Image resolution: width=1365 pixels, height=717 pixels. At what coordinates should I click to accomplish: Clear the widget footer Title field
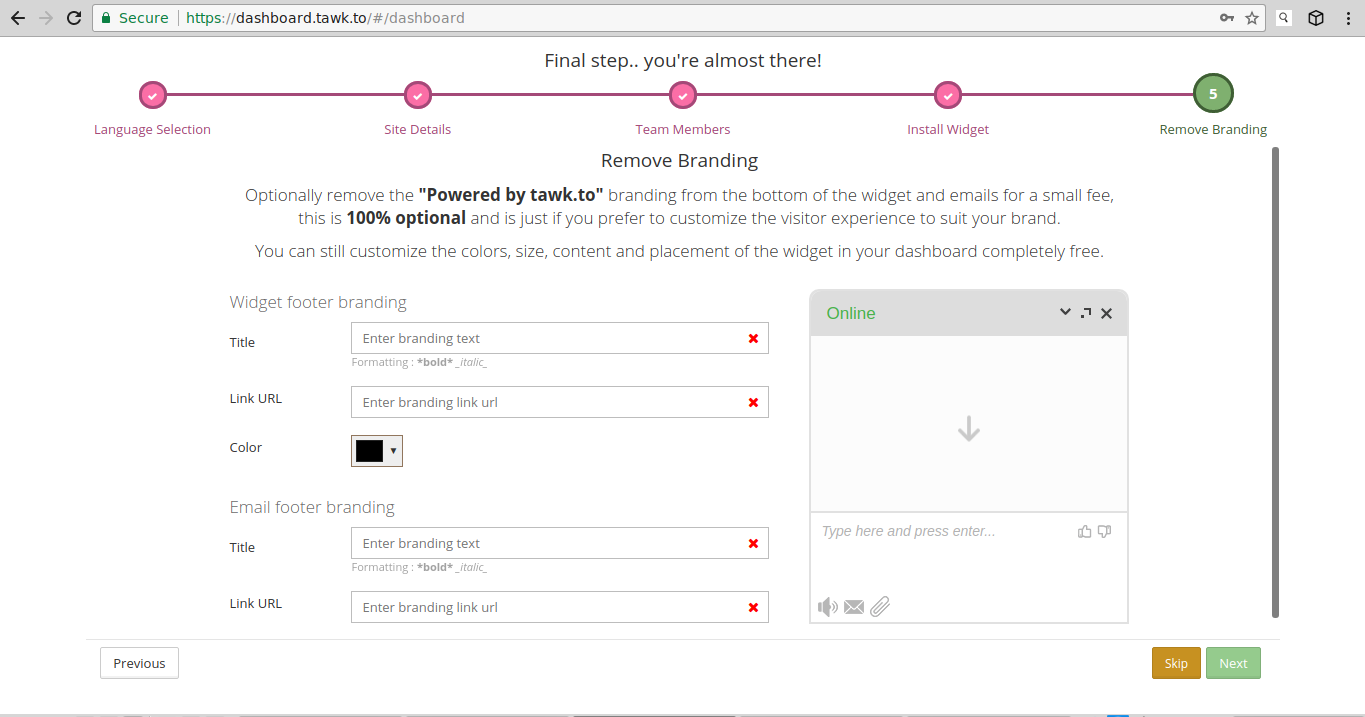pos(753,339)
